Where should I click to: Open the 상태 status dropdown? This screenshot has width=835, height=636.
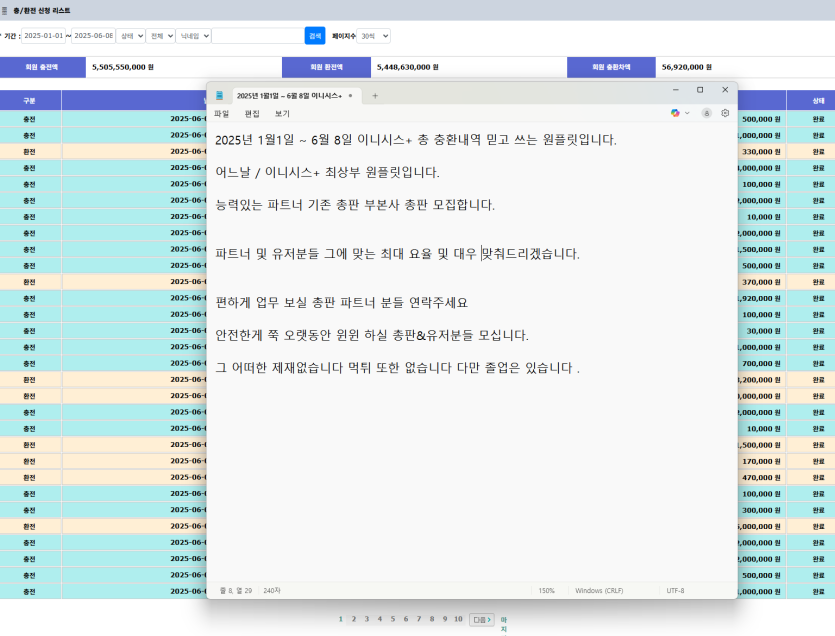pos(130,36)
